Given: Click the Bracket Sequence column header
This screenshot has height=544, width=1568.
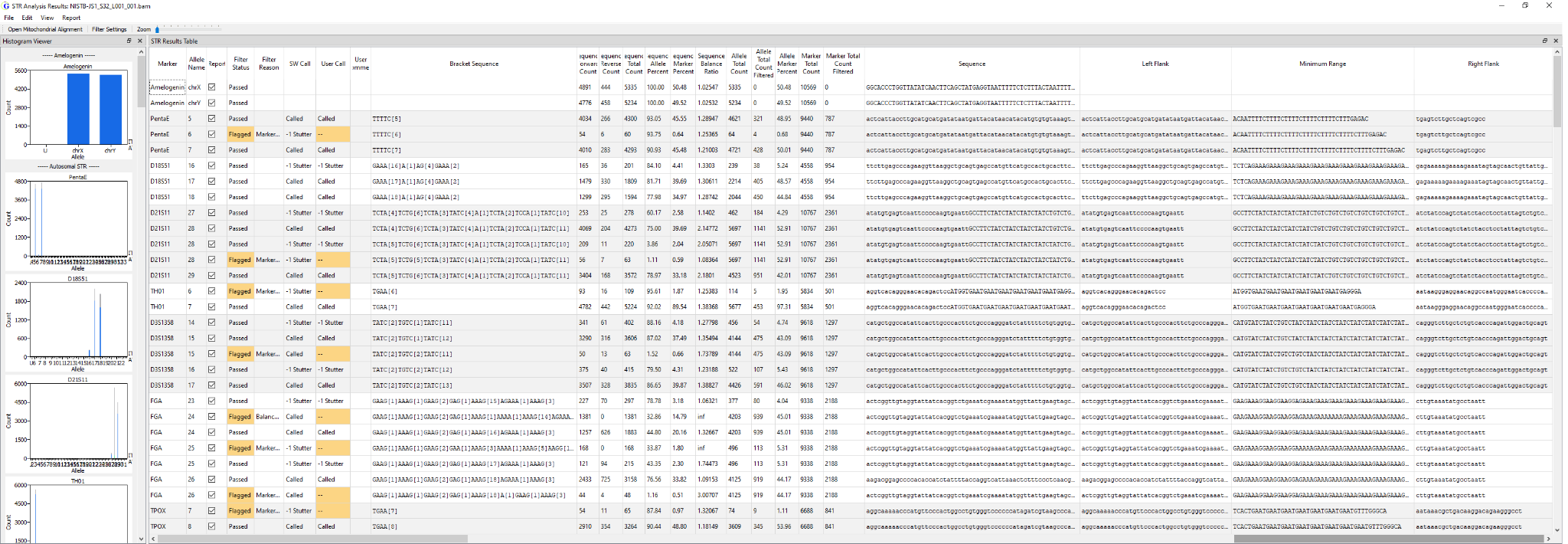Looking at the screenshot, I should 474,64.
